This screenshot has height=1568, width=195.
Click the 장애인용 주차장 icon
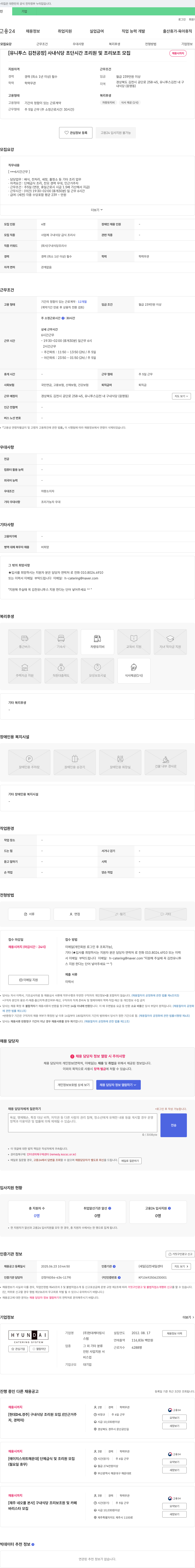pyautogui.click(x=29, y=762)
